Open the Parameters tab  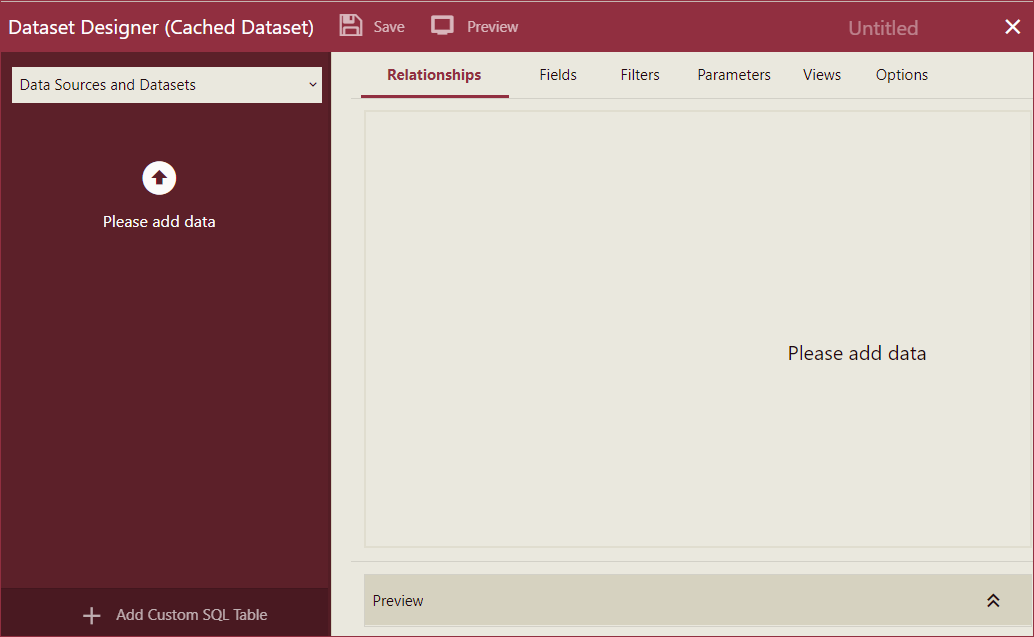pos(733,74)
